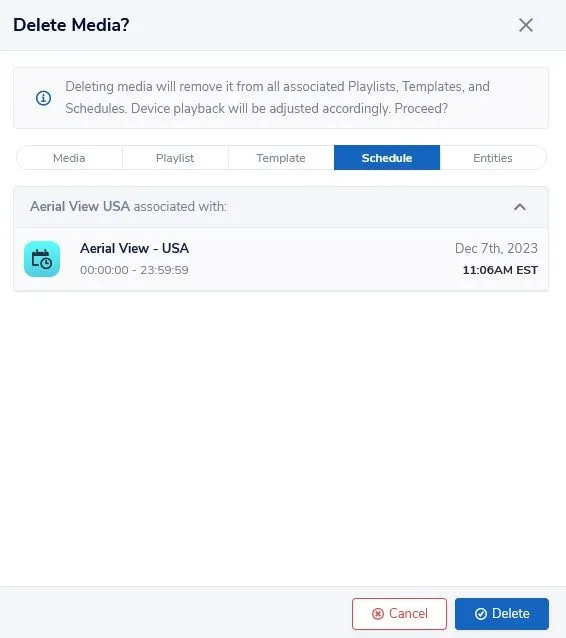Click the 'Delete Media?' dialog title
This screenshot has height=638, width=566.
(x=71, y=25)
